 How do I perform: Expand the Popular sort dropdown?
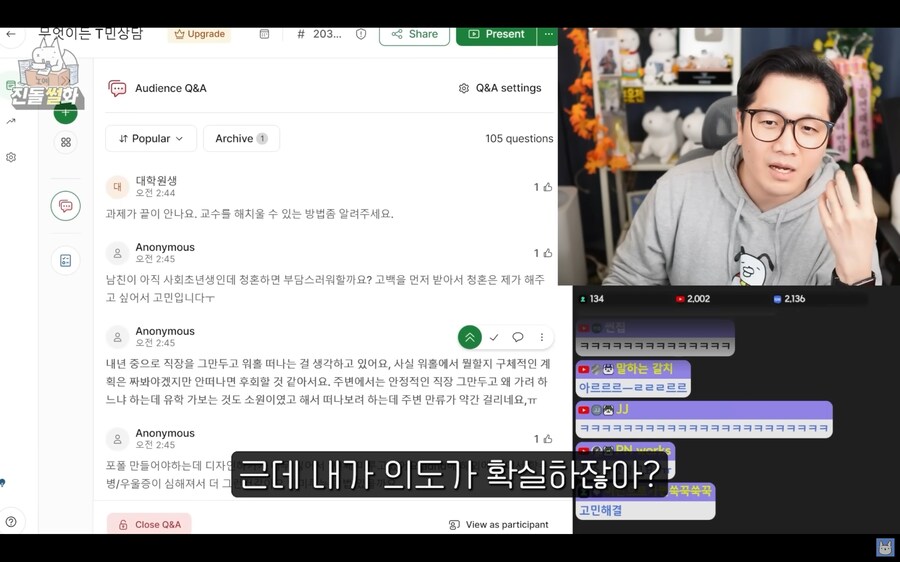pos(151,138)
